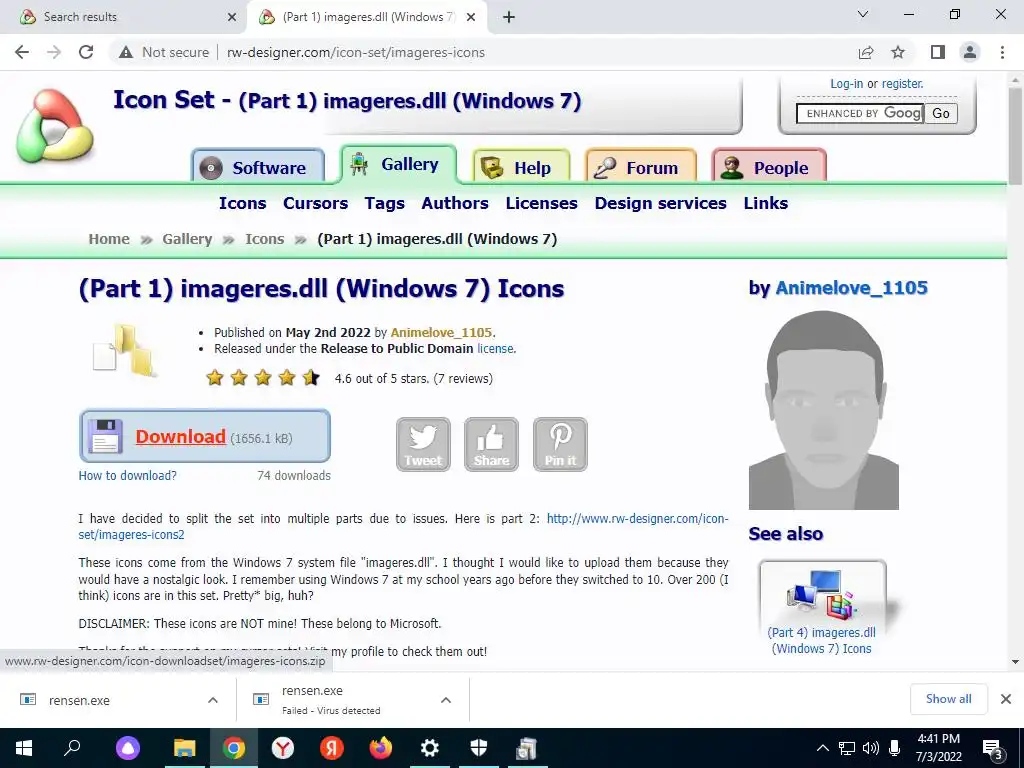The height and width of the screenshot is (768, 1024).
Task: Click the Pin it button
Action: tap(560, 445)
